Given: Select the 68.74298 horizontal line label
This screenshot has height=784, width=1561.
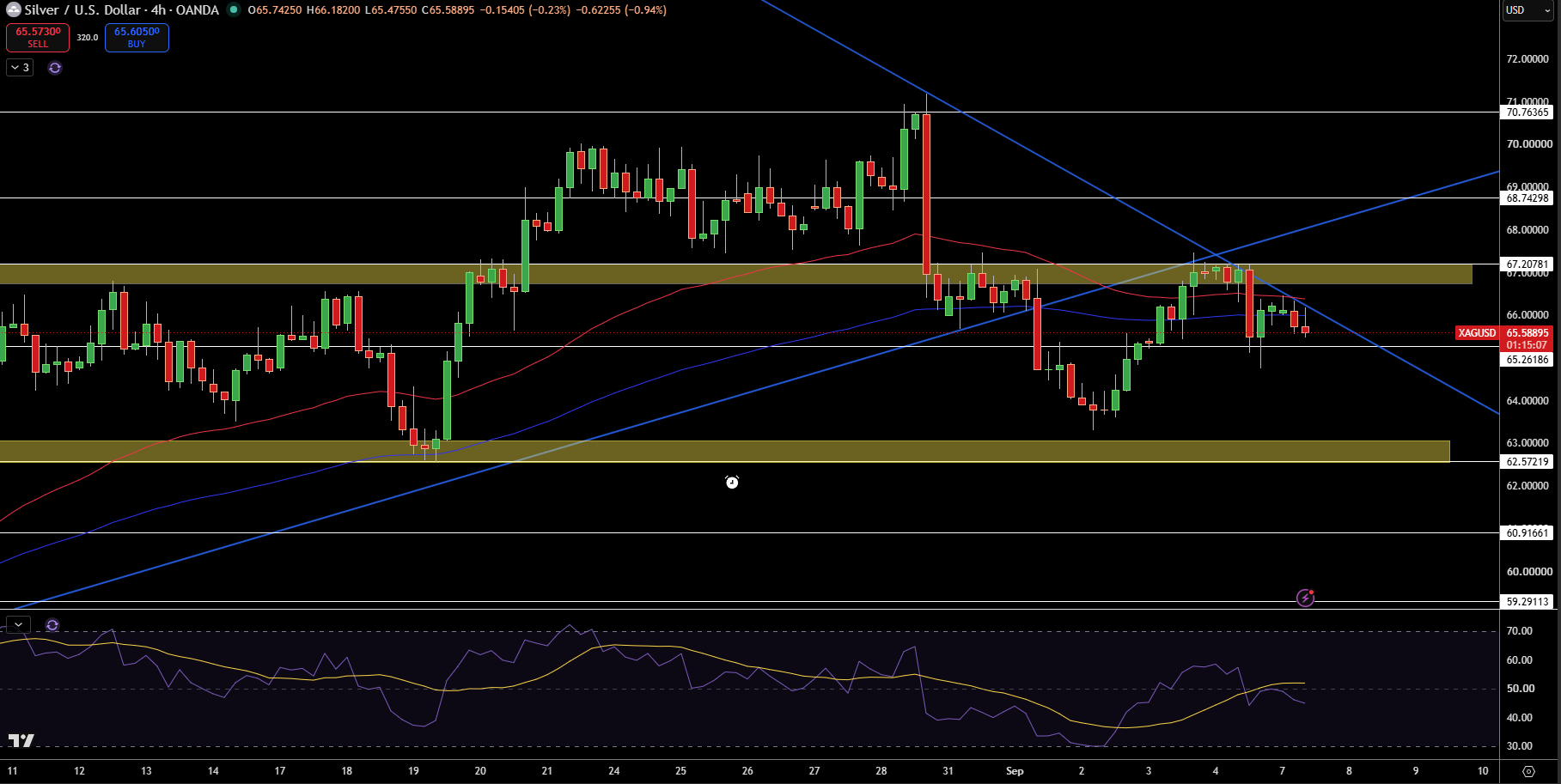Looking at the screenshot, I should coord(1528,198).
